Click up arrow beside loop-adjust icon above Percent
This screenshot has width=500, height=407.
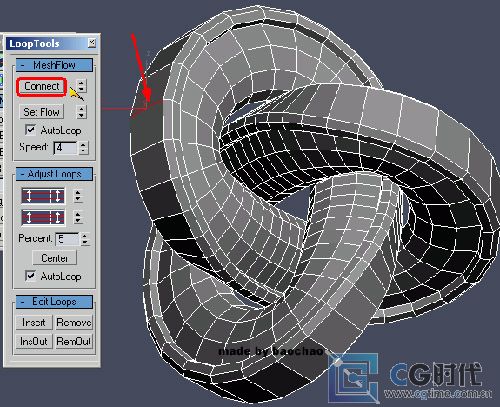coord(78,214)
